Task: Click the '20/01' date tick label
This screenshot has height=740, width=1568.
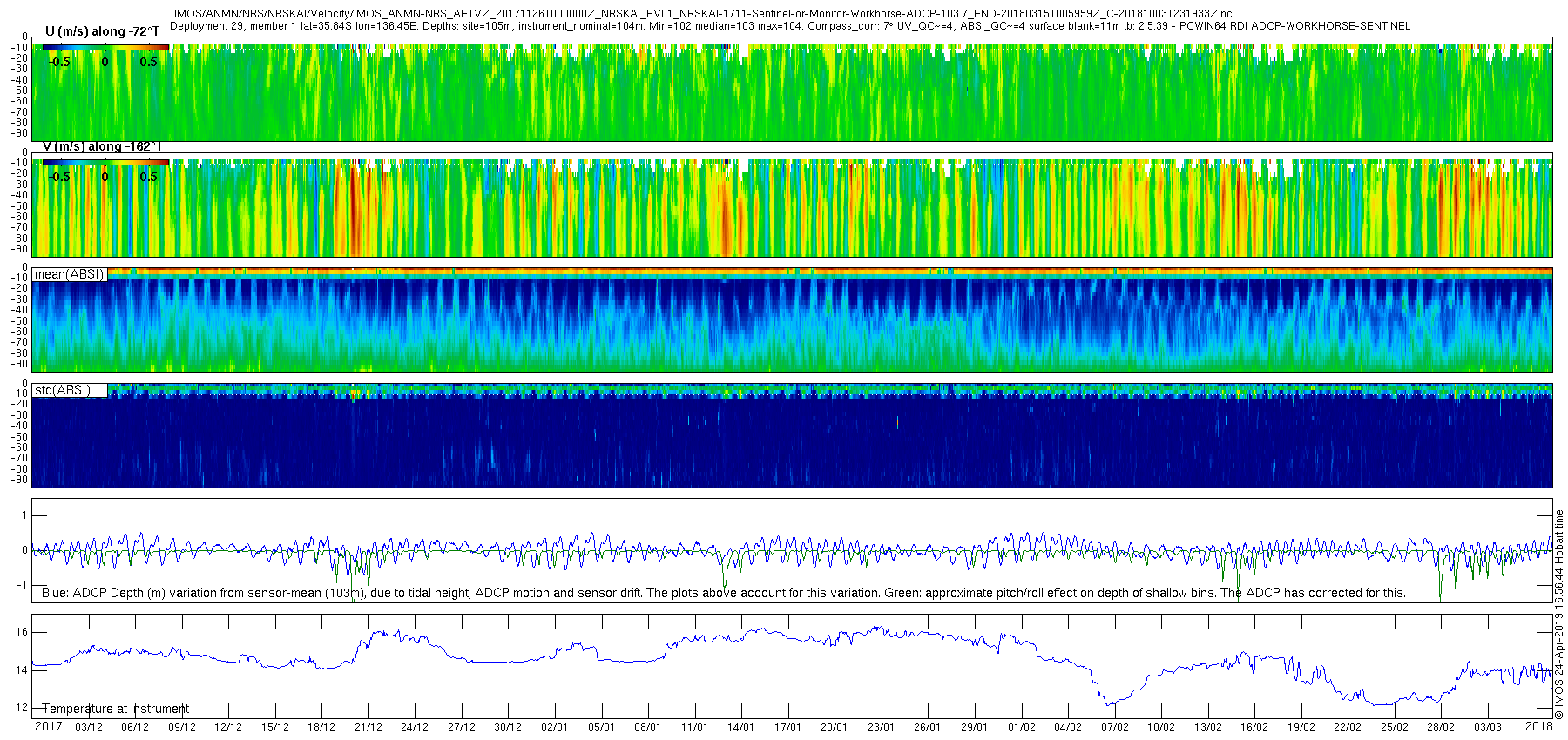Action: [x=835, y=728]
